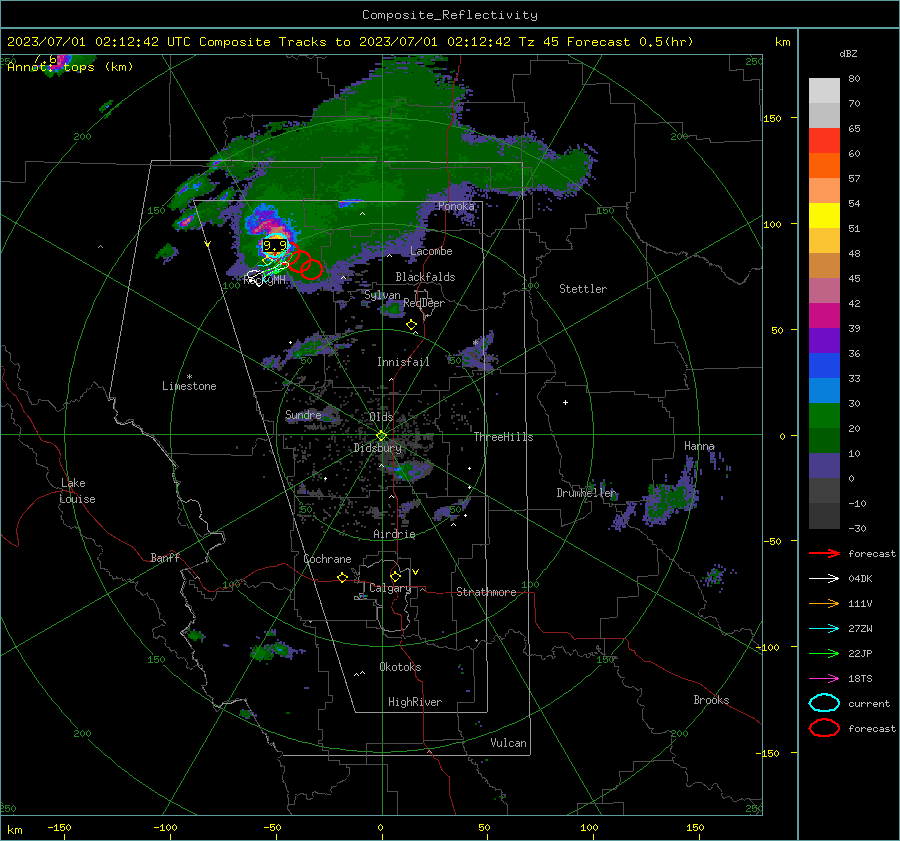This screenshot has height=841, width=900.
Task: Click the Okotoks town label
Action: tap(400, 667)
